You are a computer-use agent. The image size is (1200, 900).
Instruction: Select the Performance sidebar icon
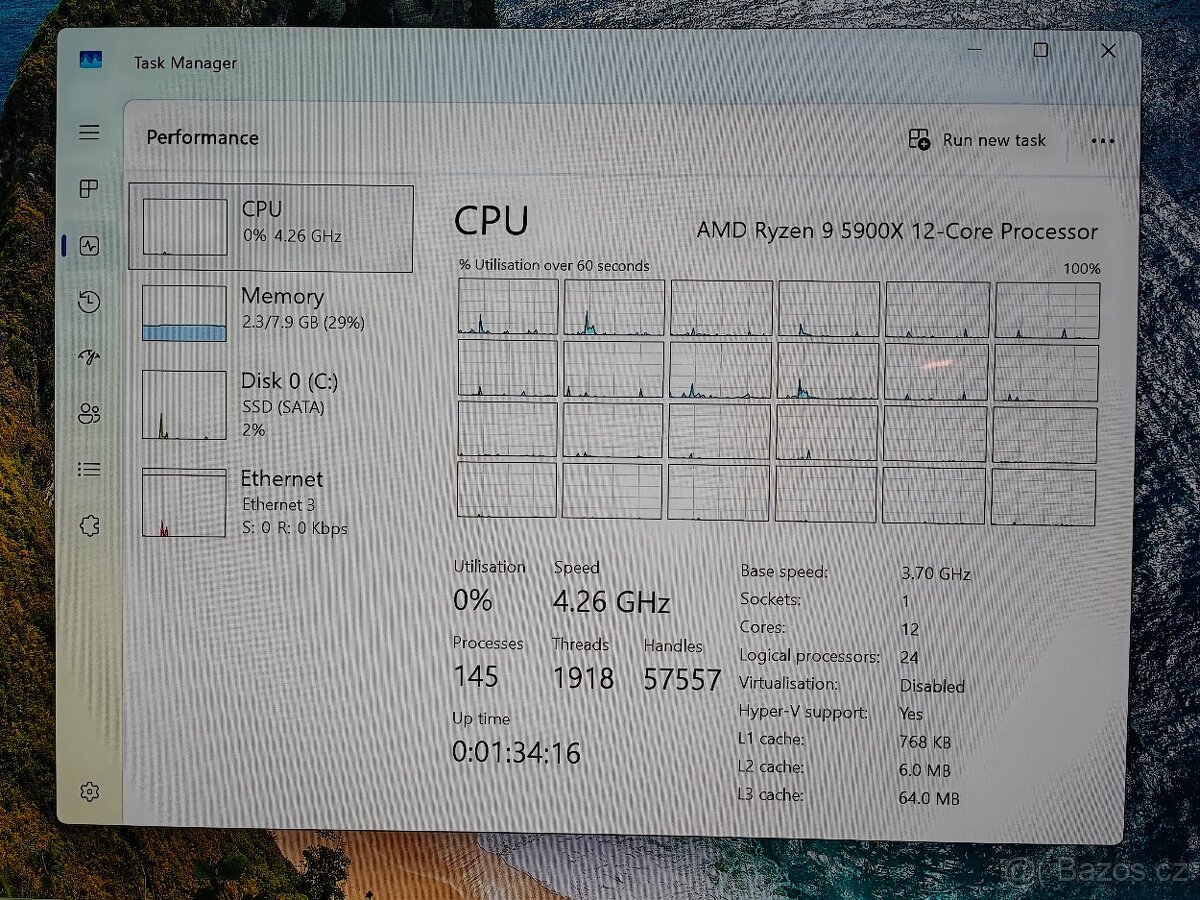(89, 246)
